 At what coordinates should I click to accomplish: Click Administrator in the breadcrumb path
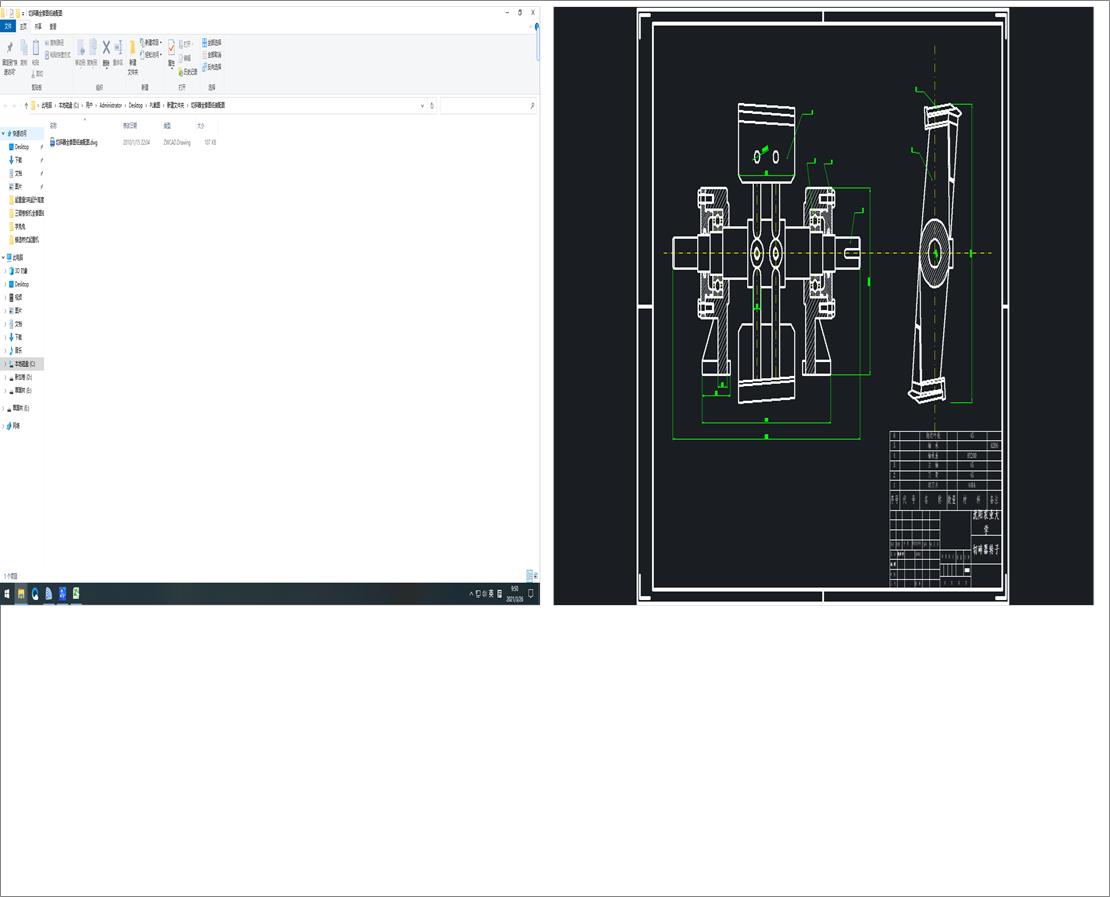(x=110, y=105)
